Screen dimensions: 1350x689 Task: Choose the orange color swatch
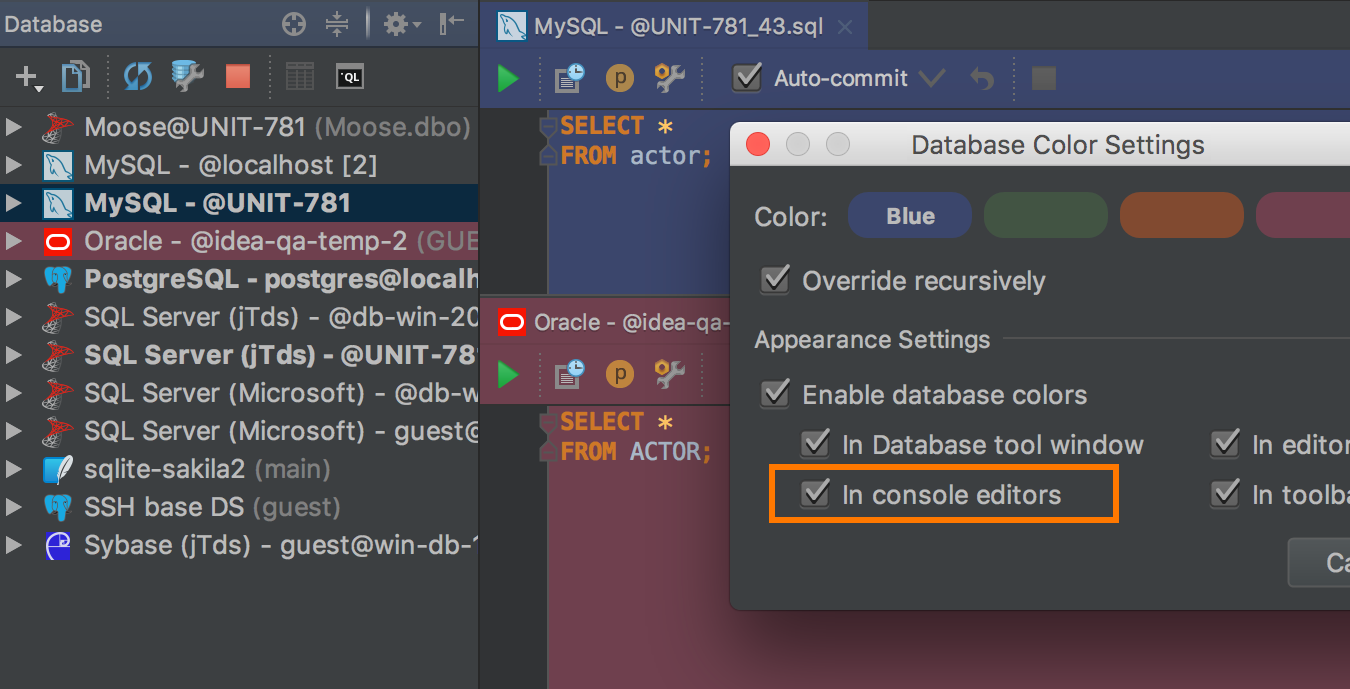point(1182,216)
